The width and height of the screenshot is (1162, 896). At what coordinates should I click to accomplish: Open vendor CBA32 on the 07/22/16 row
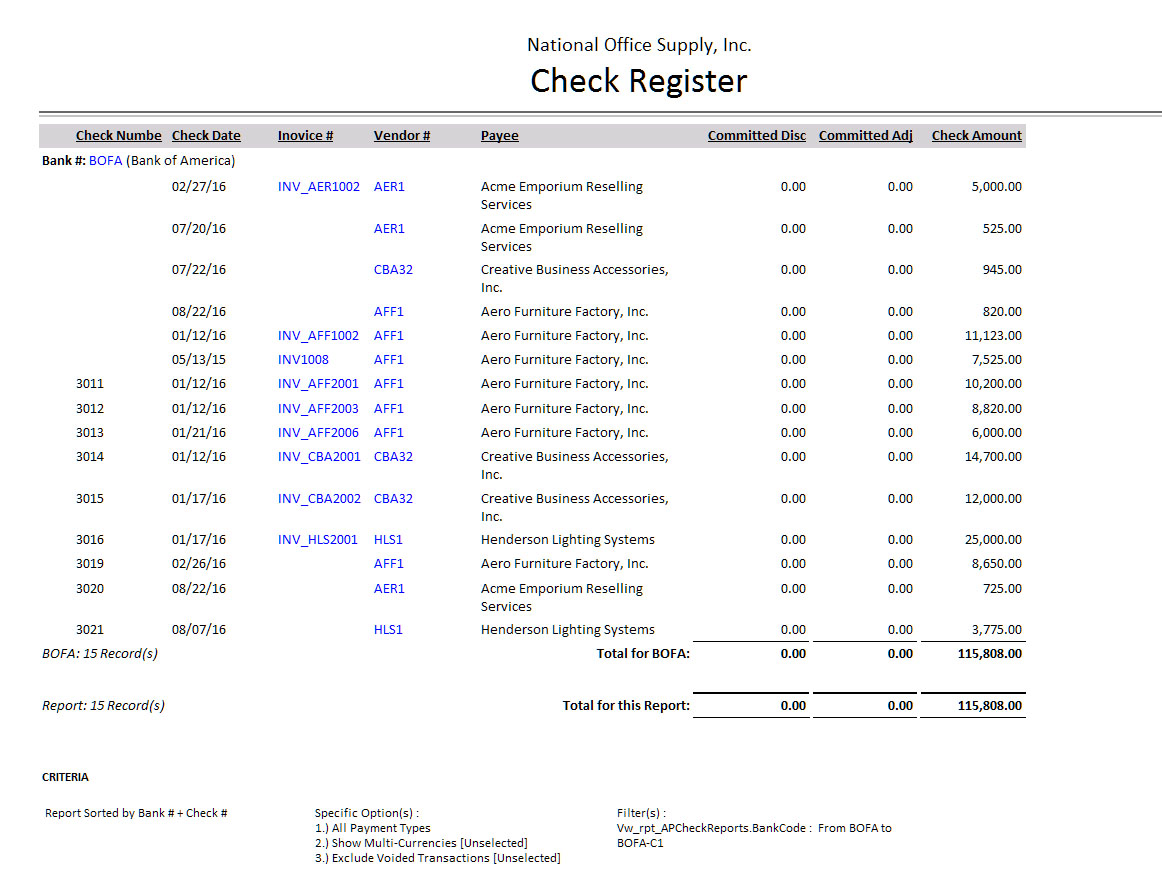[393, 270]
